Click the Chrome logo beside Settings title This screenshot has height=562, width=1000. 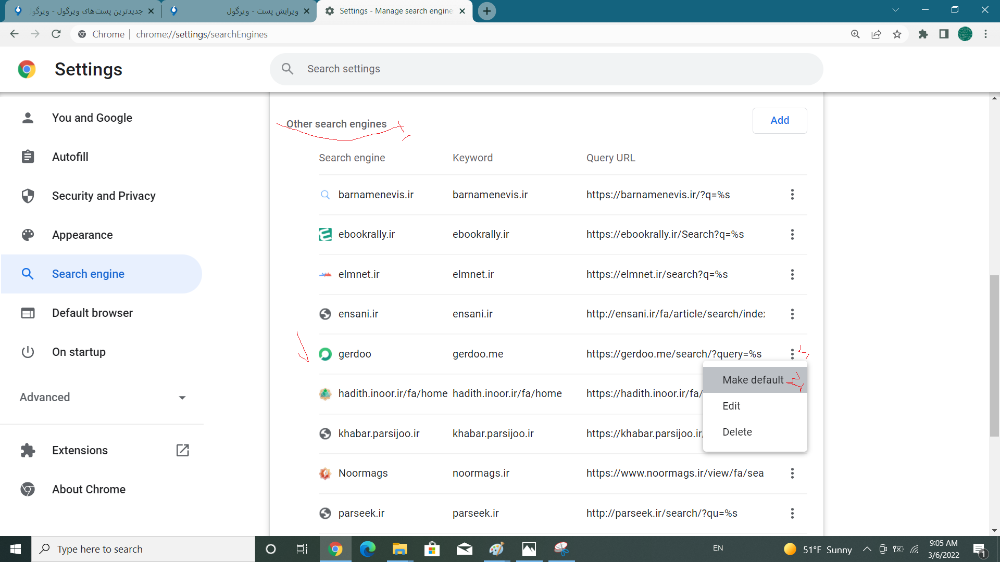(x=27, y=69)
